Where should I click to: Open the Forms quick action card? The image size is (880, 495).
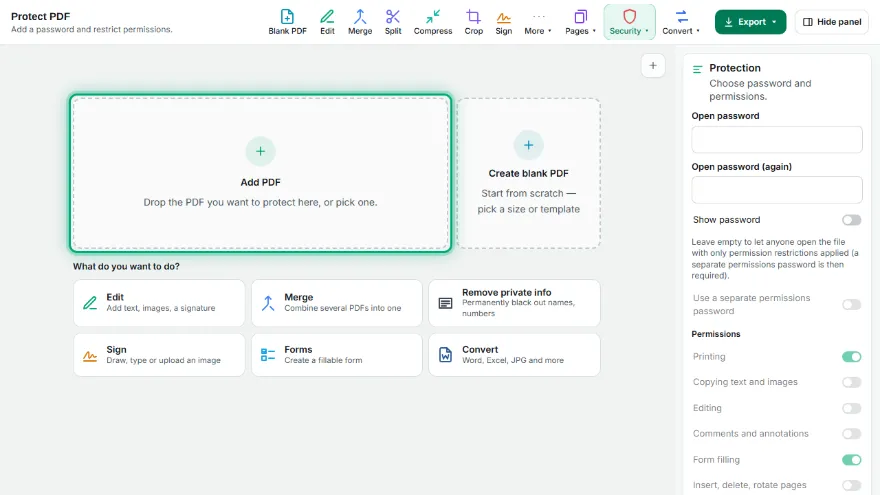point(337,355)
